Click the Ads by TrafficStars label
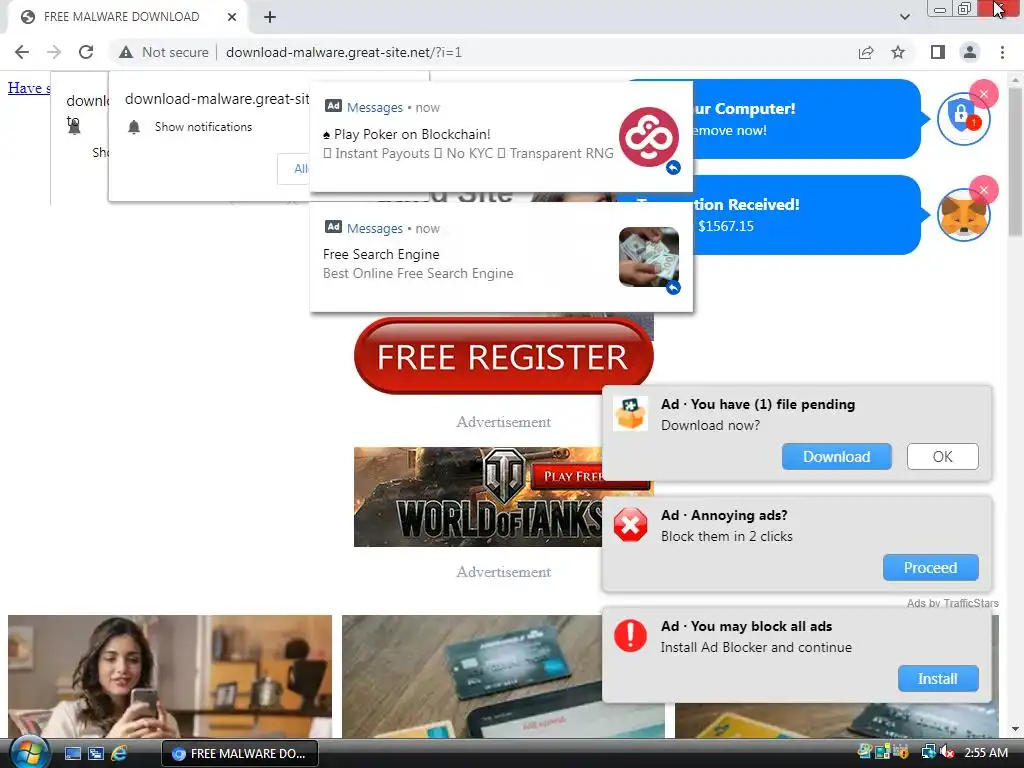 pos(952,603)
